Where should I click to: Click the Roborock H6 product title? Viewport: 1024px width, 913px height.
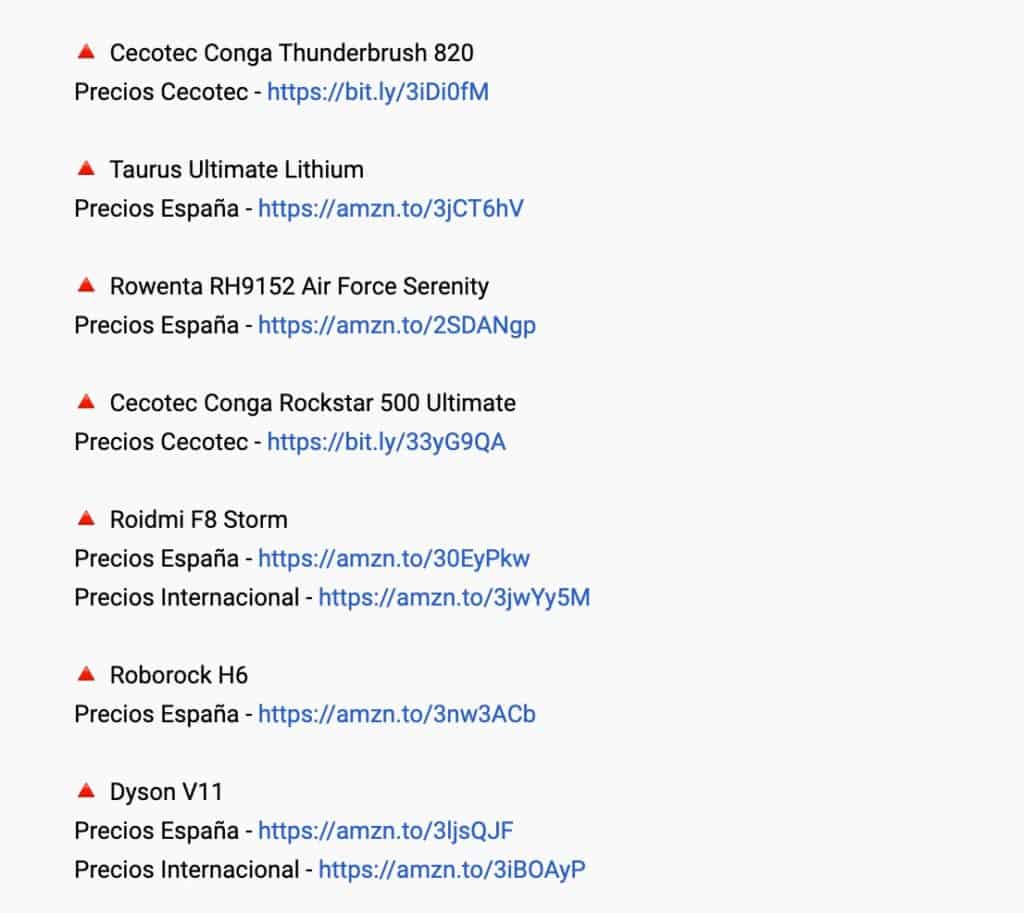pyautogui.click(x=179, y=675)
